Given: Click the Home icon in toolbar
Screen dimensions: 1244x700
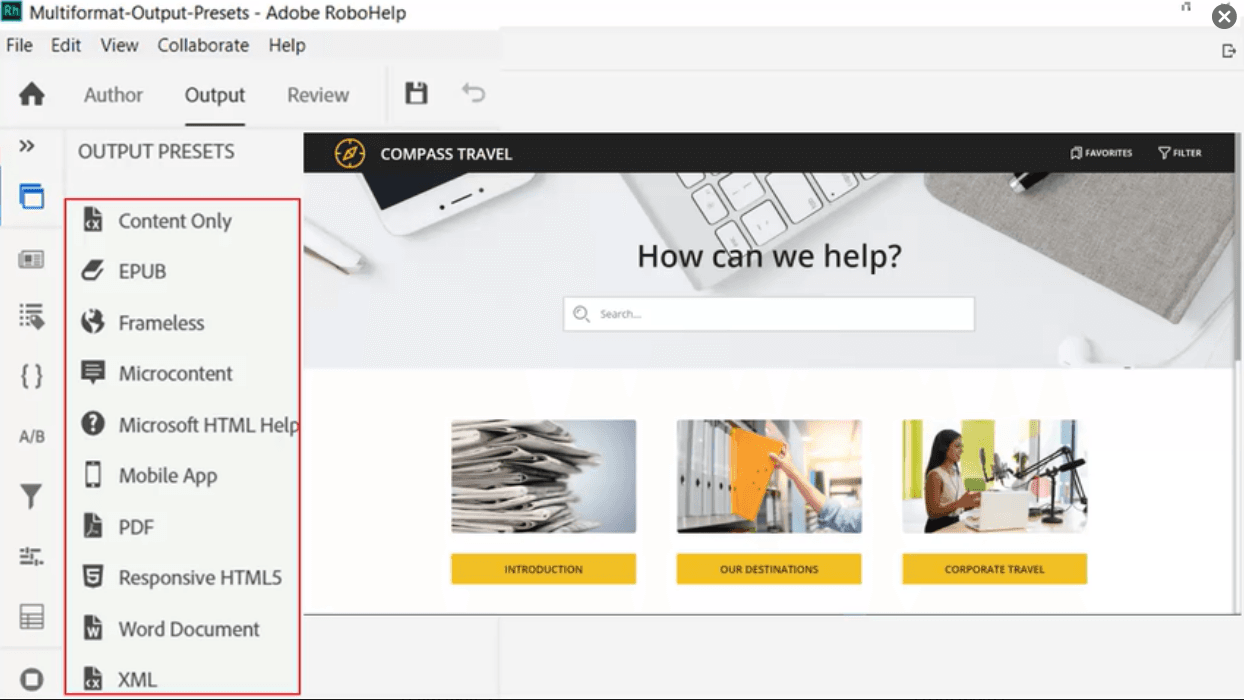Looking at the screenshot, I should point(32,94).
